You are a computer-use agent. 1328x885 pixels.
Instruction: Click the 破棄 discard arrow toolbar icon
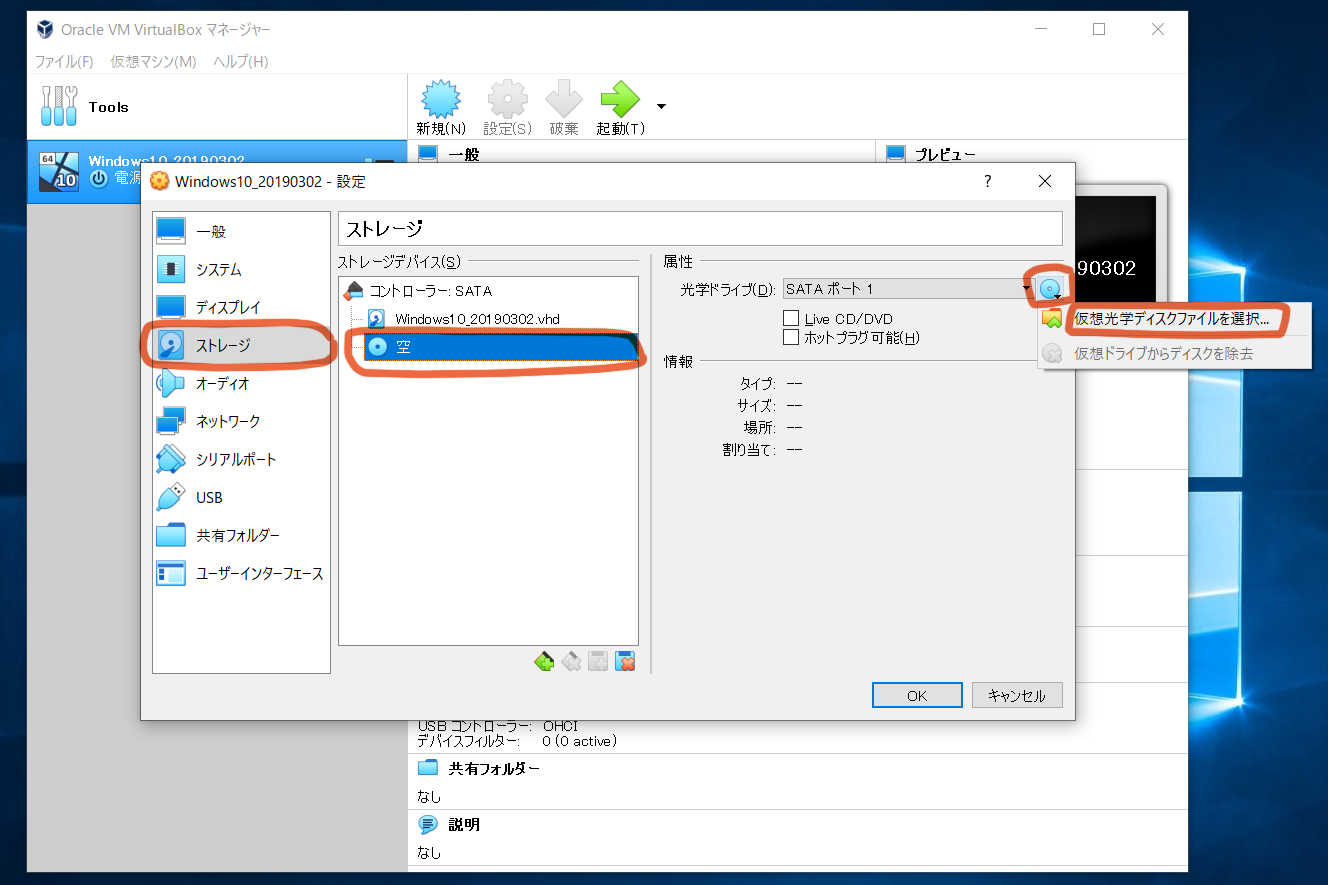coord(564,101)
